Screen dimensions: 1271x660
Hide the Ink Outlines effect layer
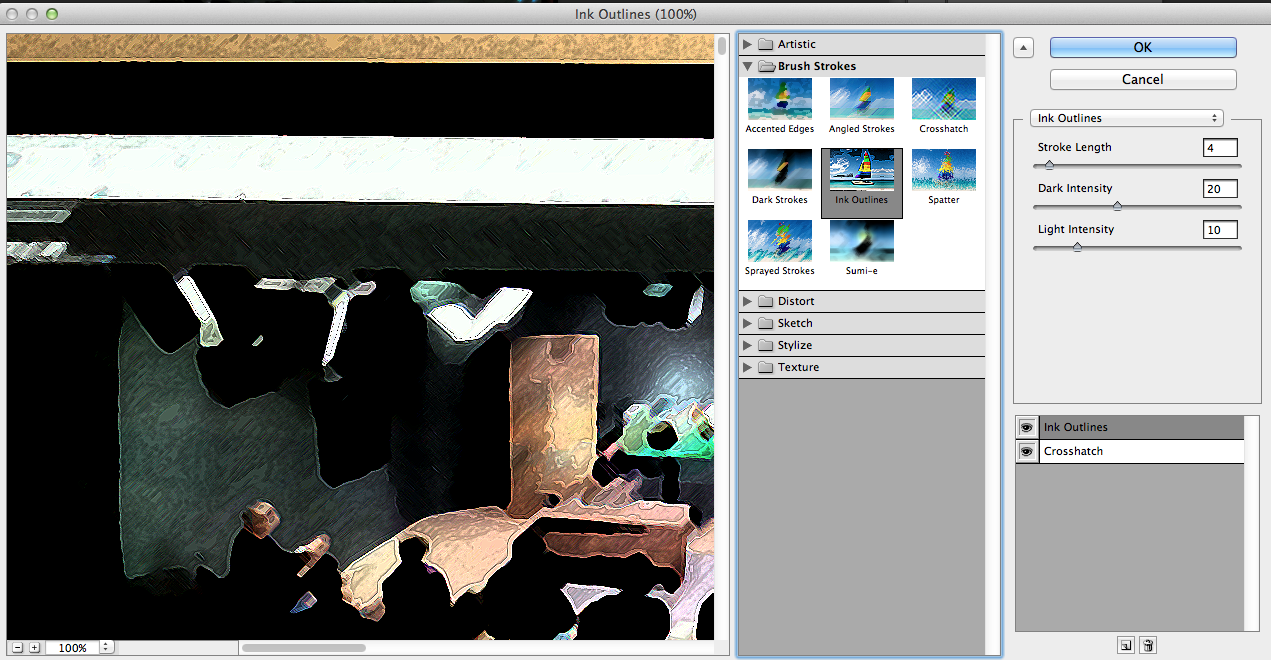coord(1026,427)
